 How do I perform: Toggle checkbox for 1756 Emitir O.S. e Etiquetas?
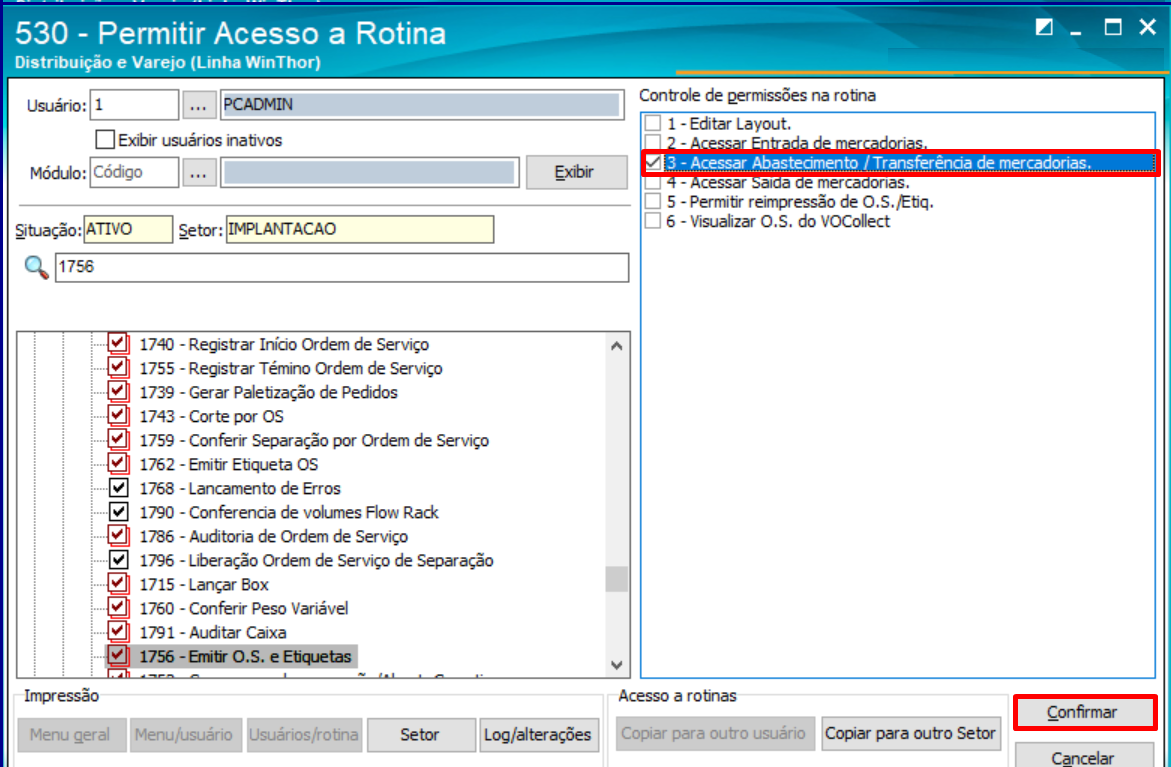pyautogui.click(x=118, y=656)
